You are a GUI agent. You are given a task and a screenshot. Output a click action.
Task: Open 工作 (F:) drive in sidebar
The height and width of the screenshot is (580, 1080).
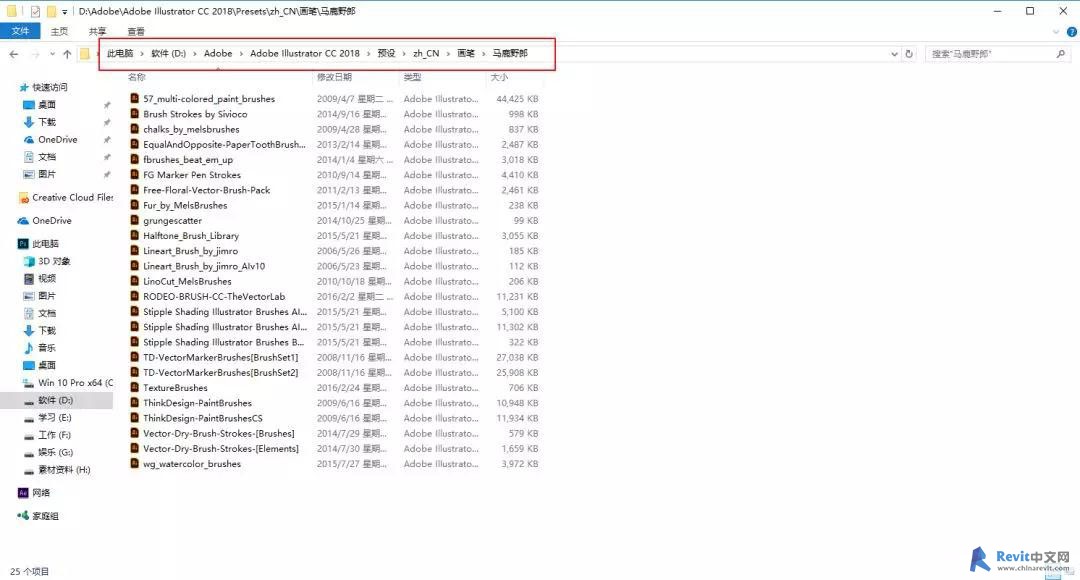point(48,435)
